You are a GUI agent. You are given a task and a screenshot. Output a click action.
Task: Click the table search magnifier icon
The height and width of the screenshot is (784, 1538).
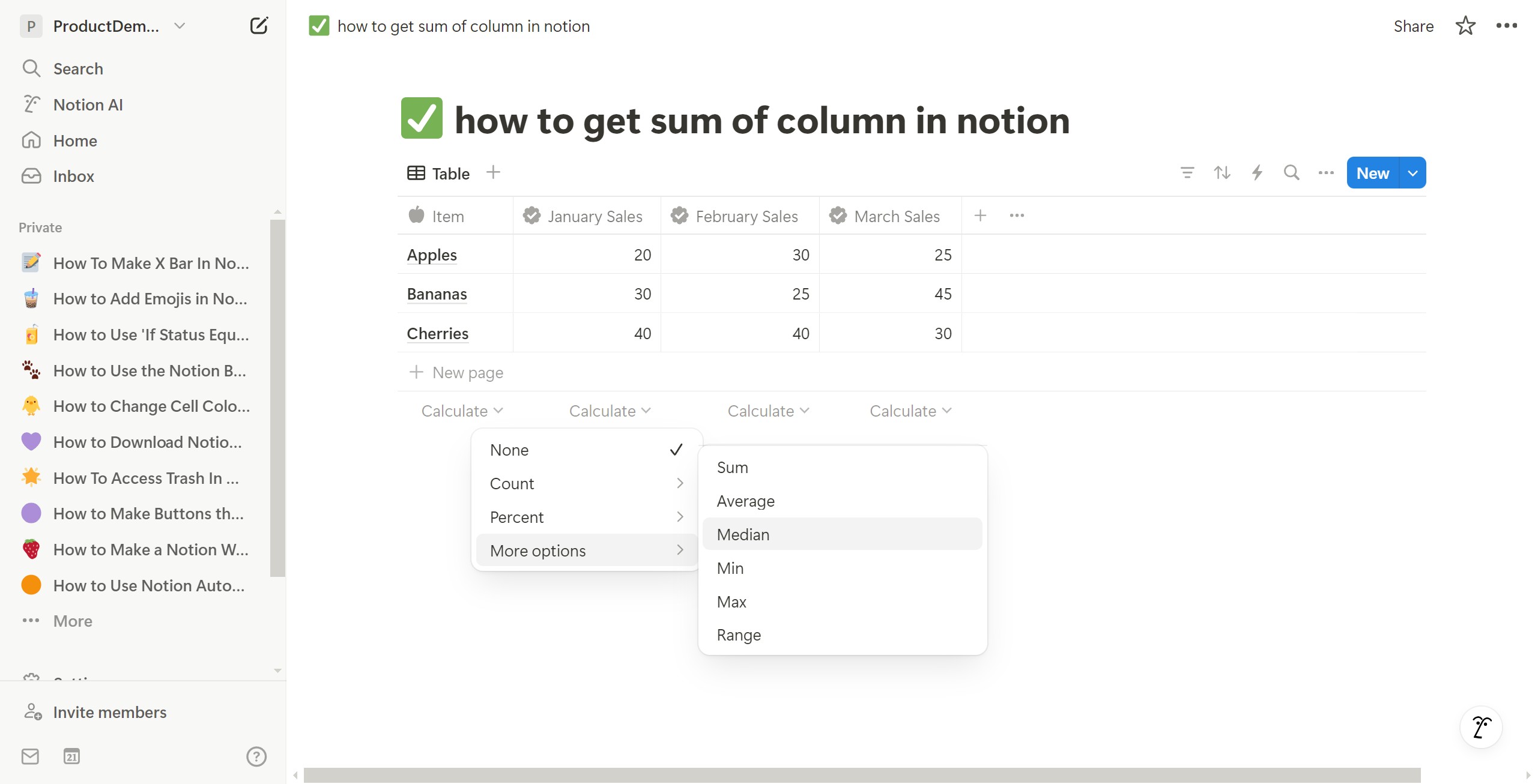coord(1291,173)
